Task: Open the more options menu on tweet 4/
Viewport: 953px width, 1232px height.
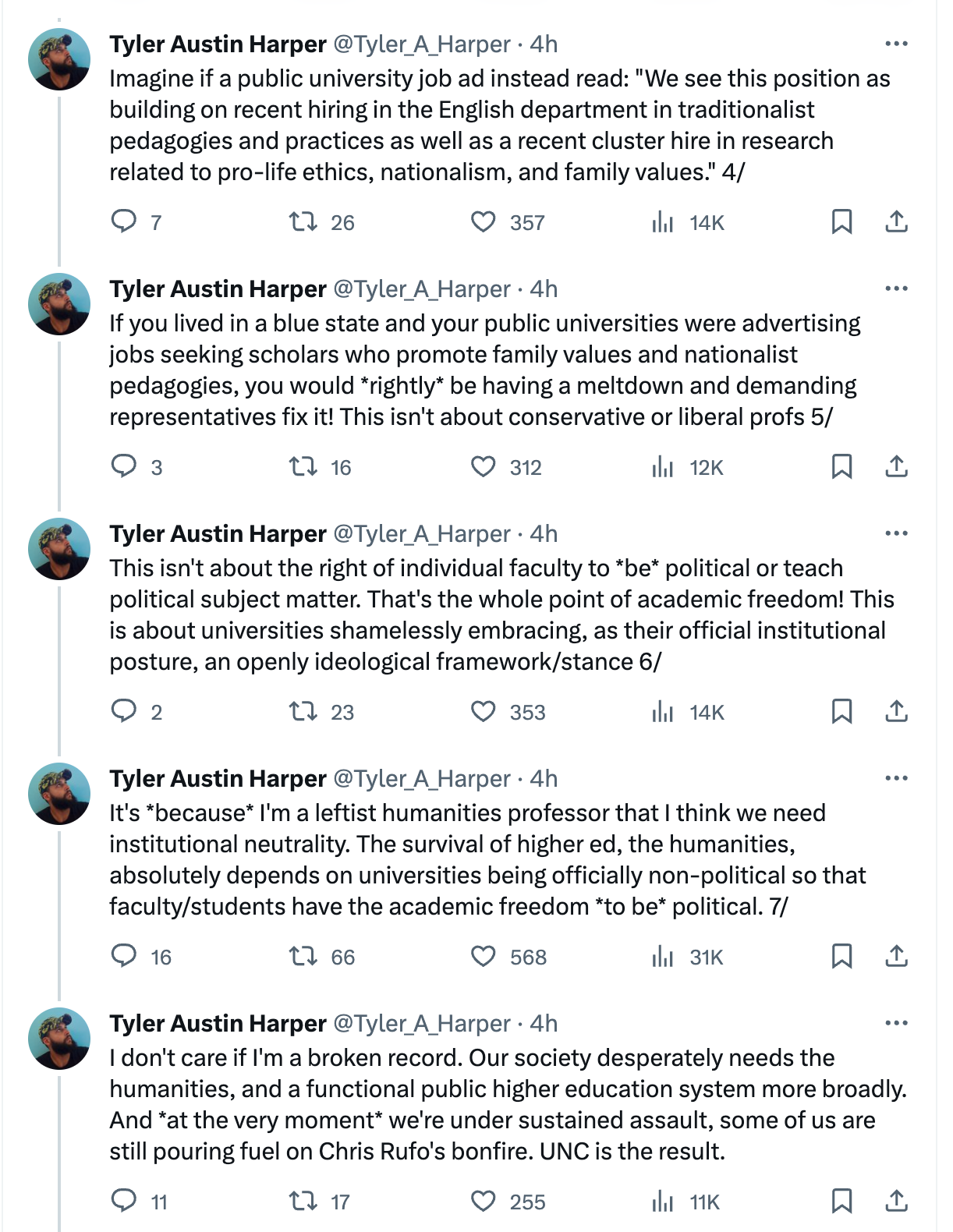Action: (x=897, y=44)
